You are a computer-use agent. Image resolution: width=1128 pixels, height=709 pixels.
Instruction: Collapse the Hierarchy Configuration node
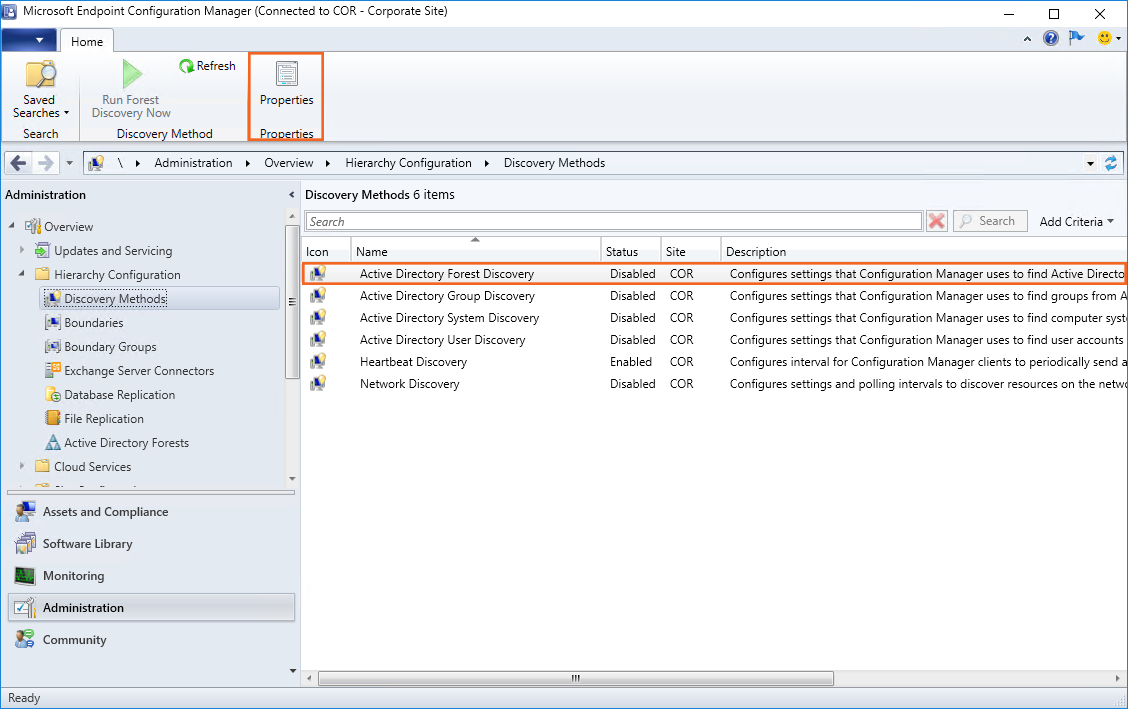[22, 275]
